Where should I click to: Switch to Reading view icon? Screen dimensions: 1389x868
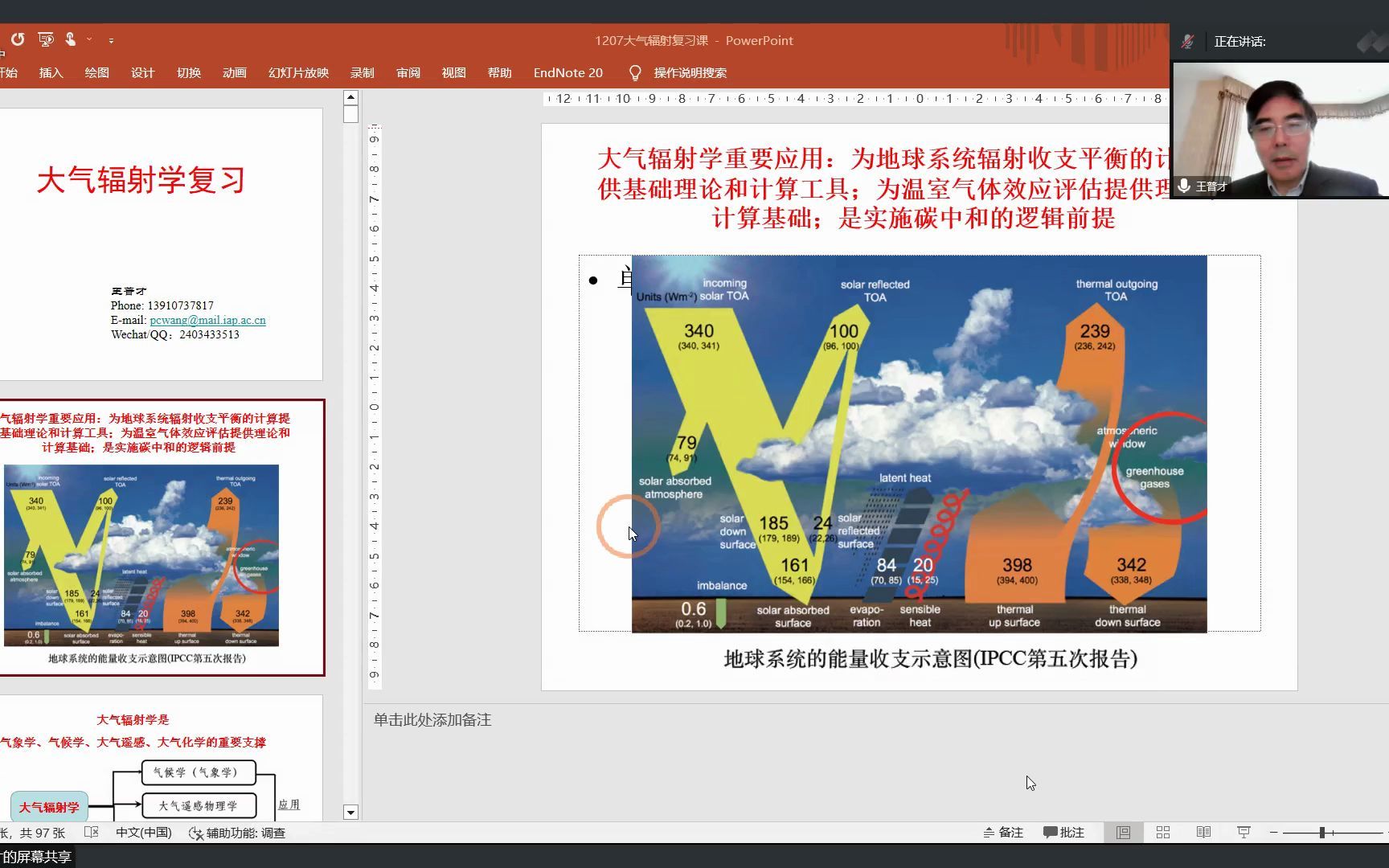pos(1203,833)
